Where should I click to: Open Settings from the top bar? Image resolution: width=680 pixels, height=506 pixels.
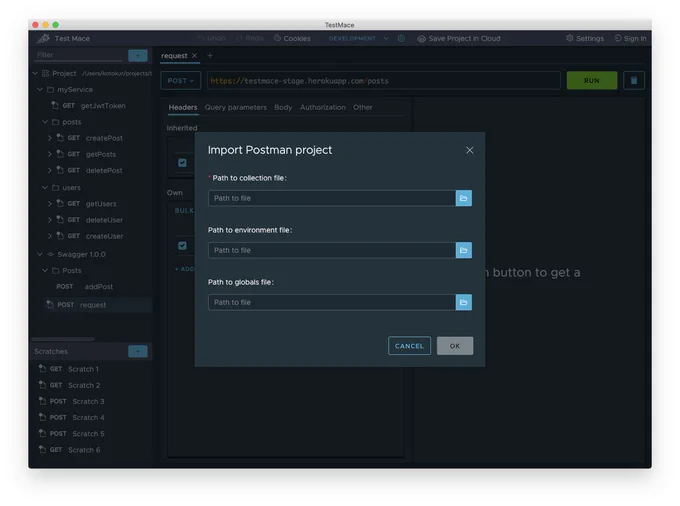[x=585, y=39]
